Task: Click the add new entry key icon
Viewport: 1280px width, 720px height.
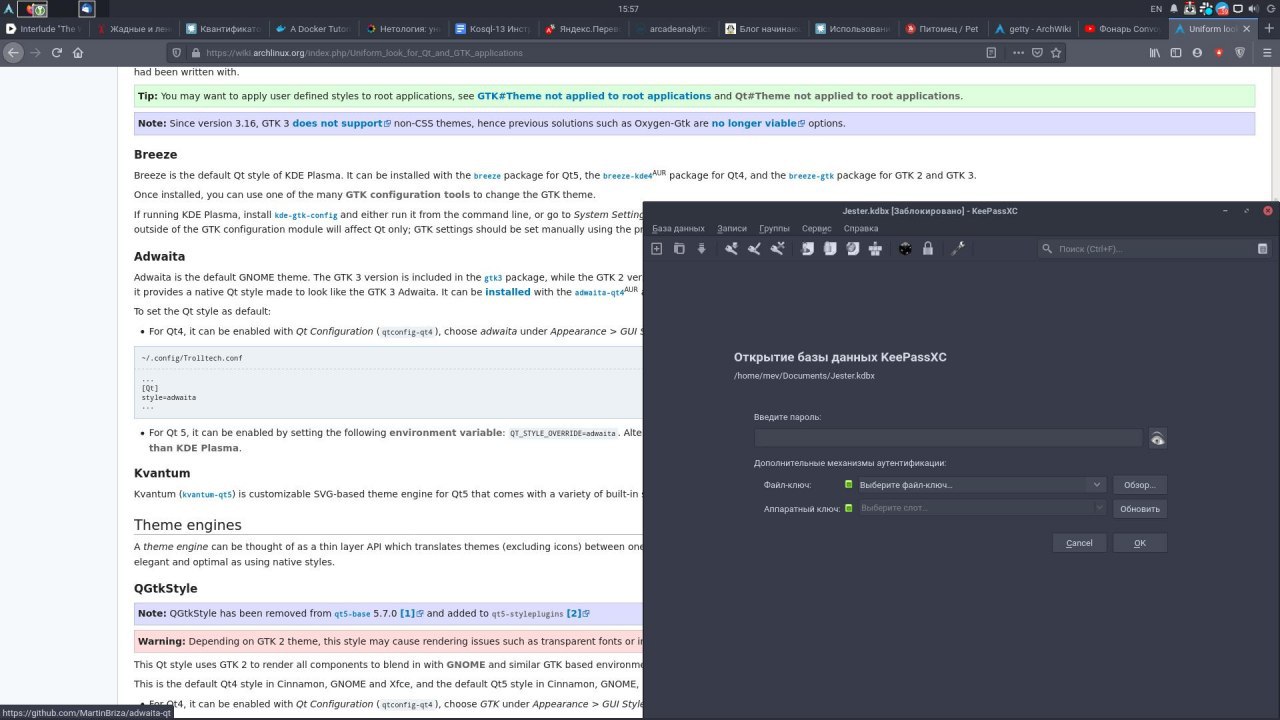Action: 731,249
